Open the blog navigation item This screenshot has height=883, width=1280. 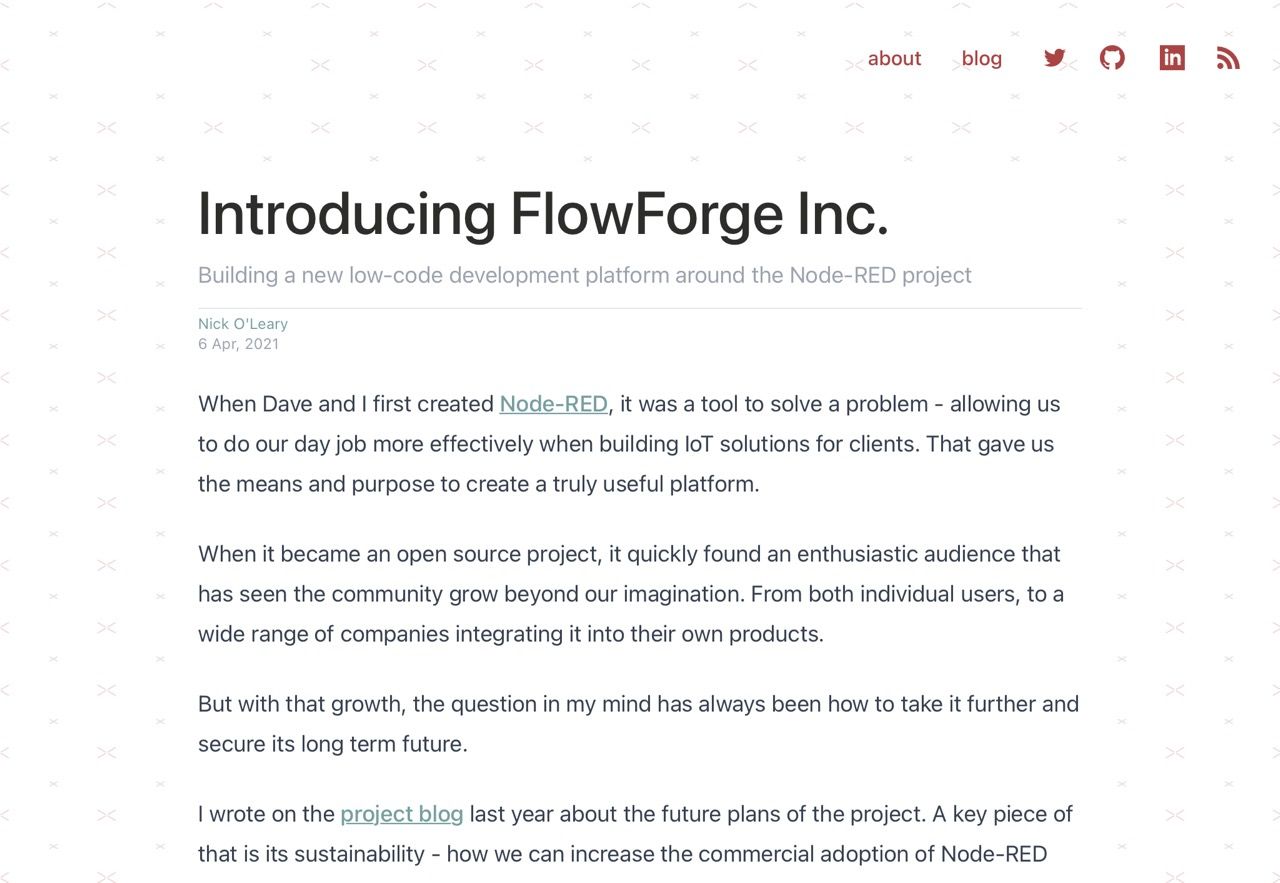click(982, 58)
